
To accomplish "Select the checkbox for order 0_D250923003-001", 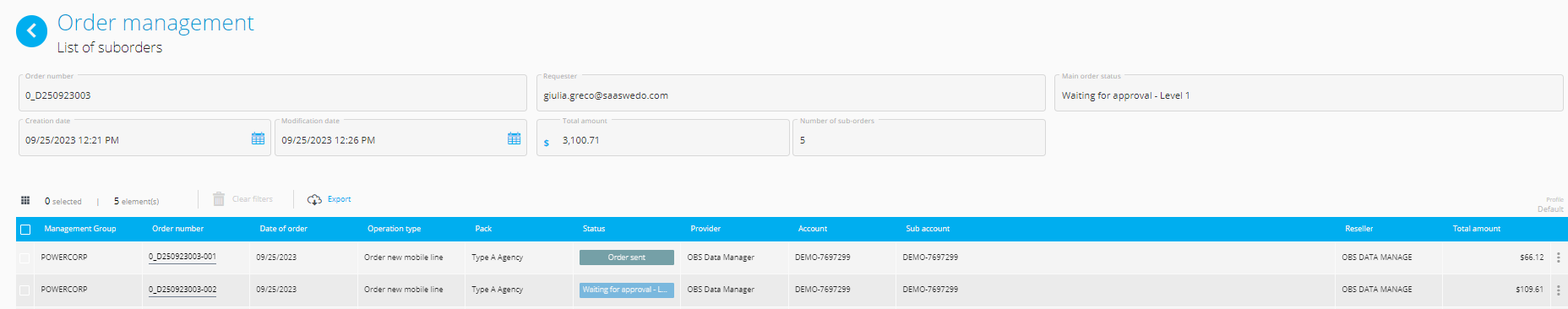I will (x=24, y=257).
